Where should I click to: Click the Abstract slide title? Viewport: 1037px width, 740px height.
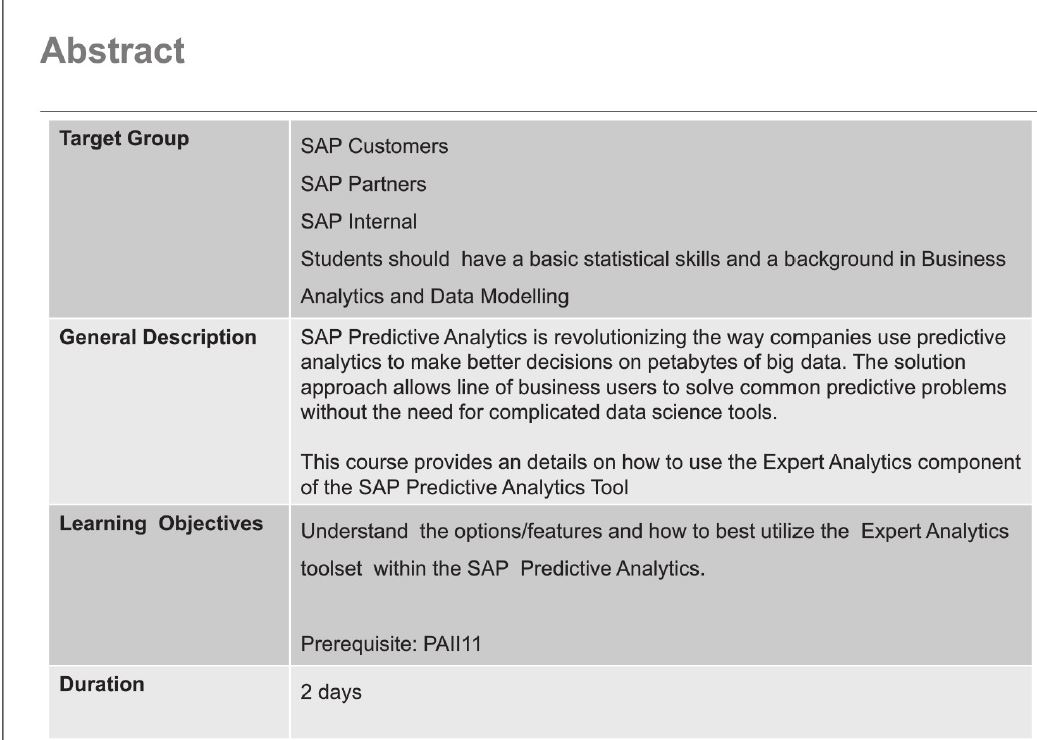pos(112,51)
